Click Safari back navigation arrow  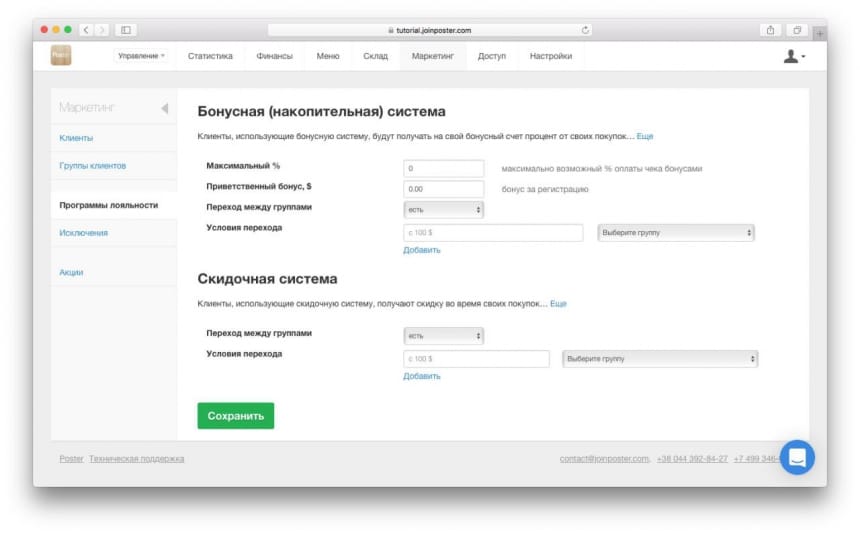(x=86, y=30)
